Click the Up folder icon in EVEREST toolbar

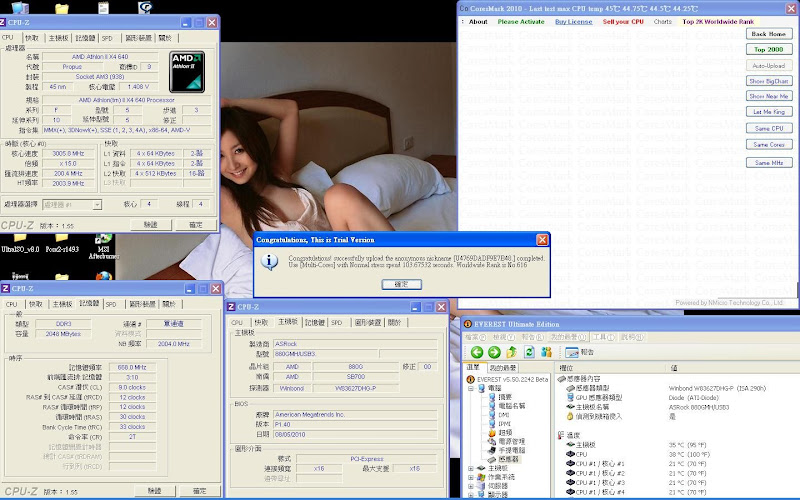click(512, 352)
